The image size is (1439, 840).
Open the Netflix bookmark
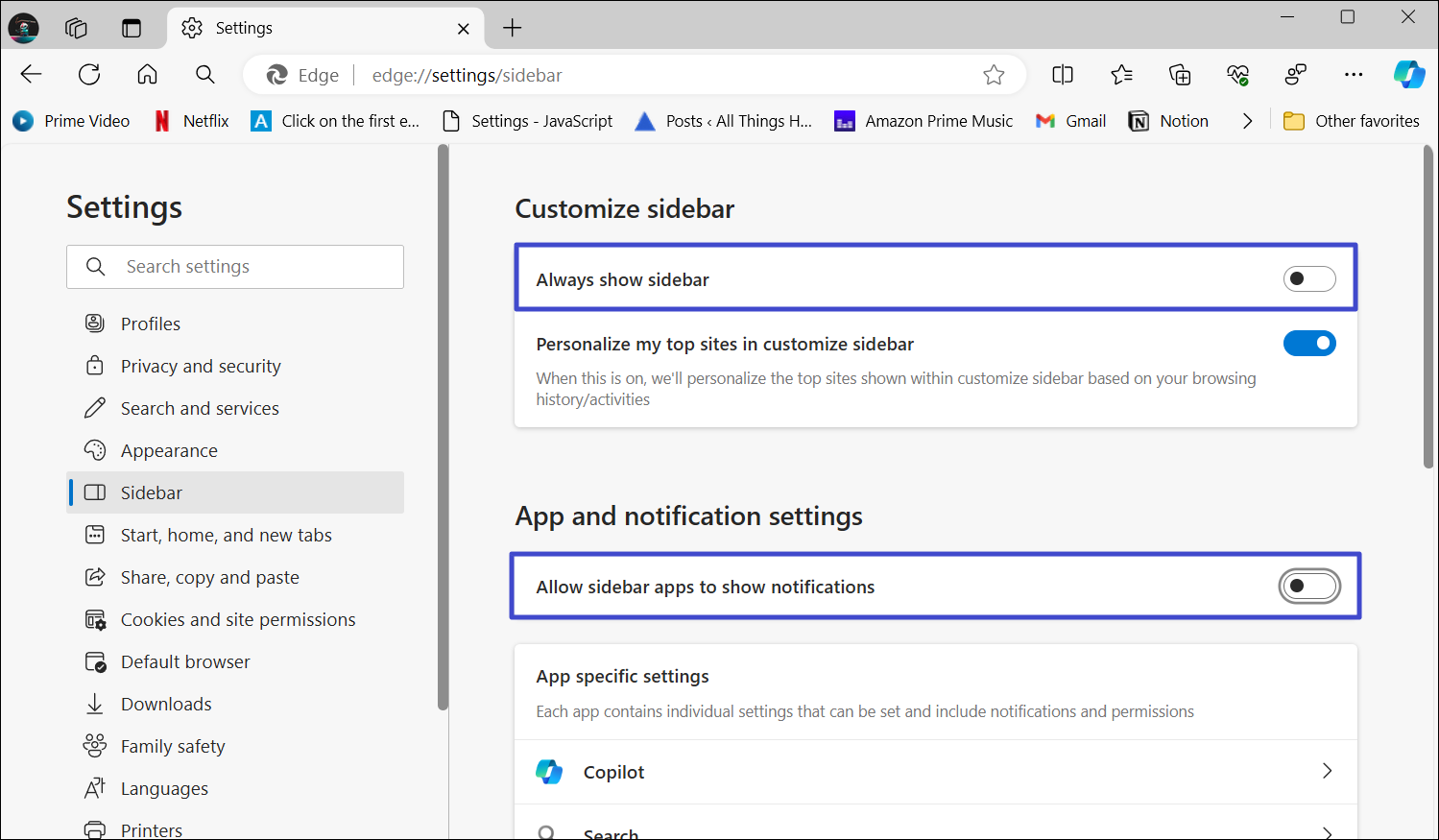(192, 121)
